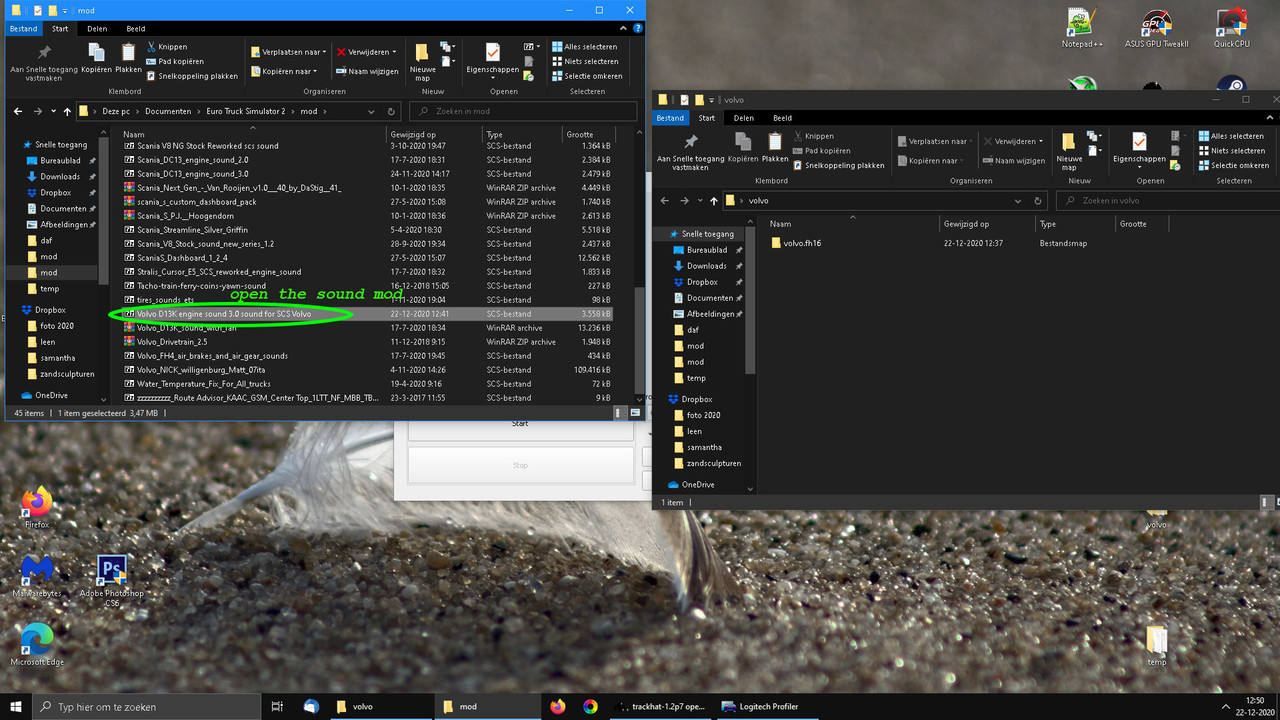Click Documenten breadcrumb in mod window
The image size is (1280, 720).
click(x=166, y=111)
